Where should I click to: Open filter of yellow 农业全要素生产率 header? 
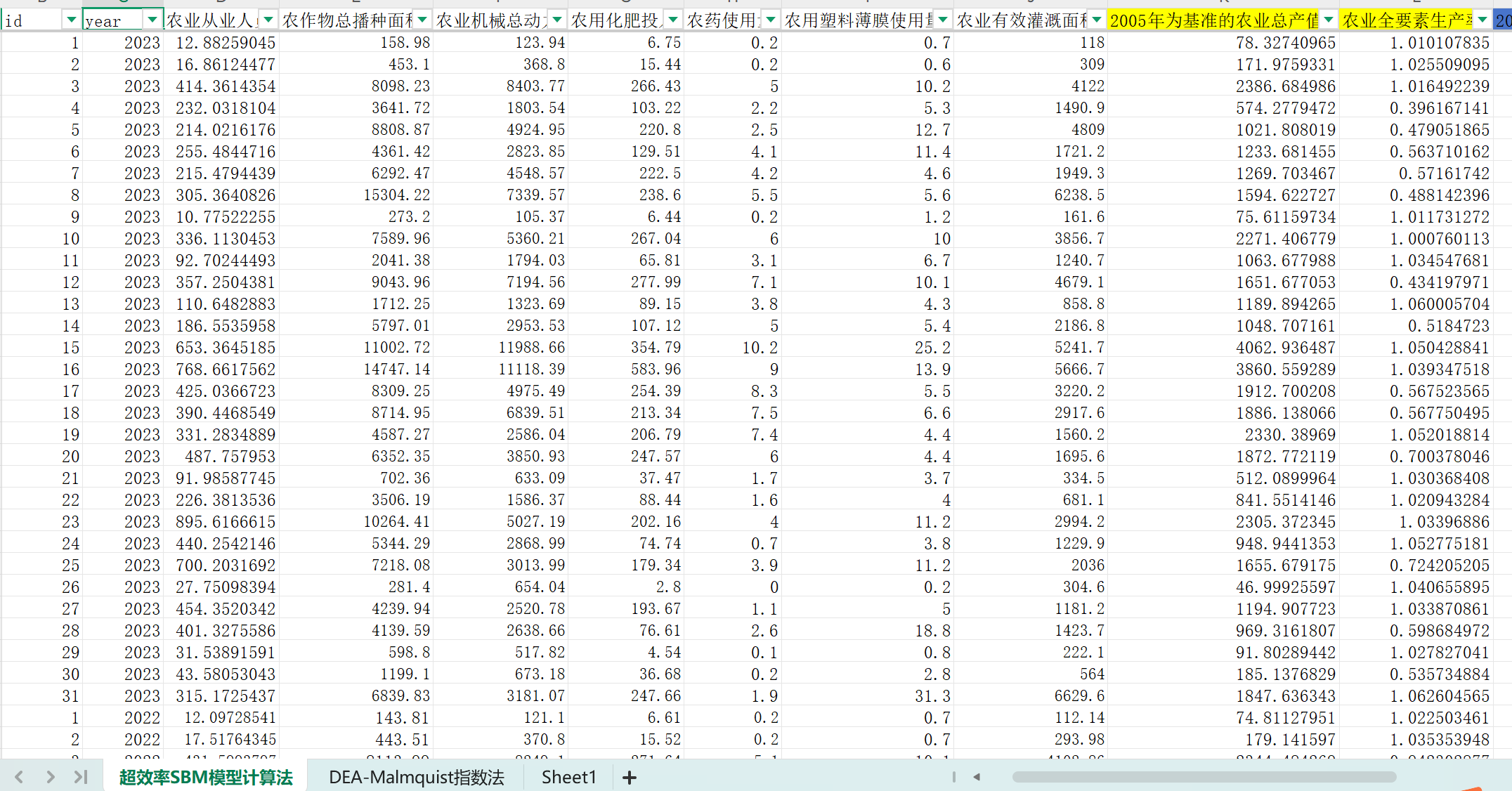pyautogui.click(x=1482, y=20)
